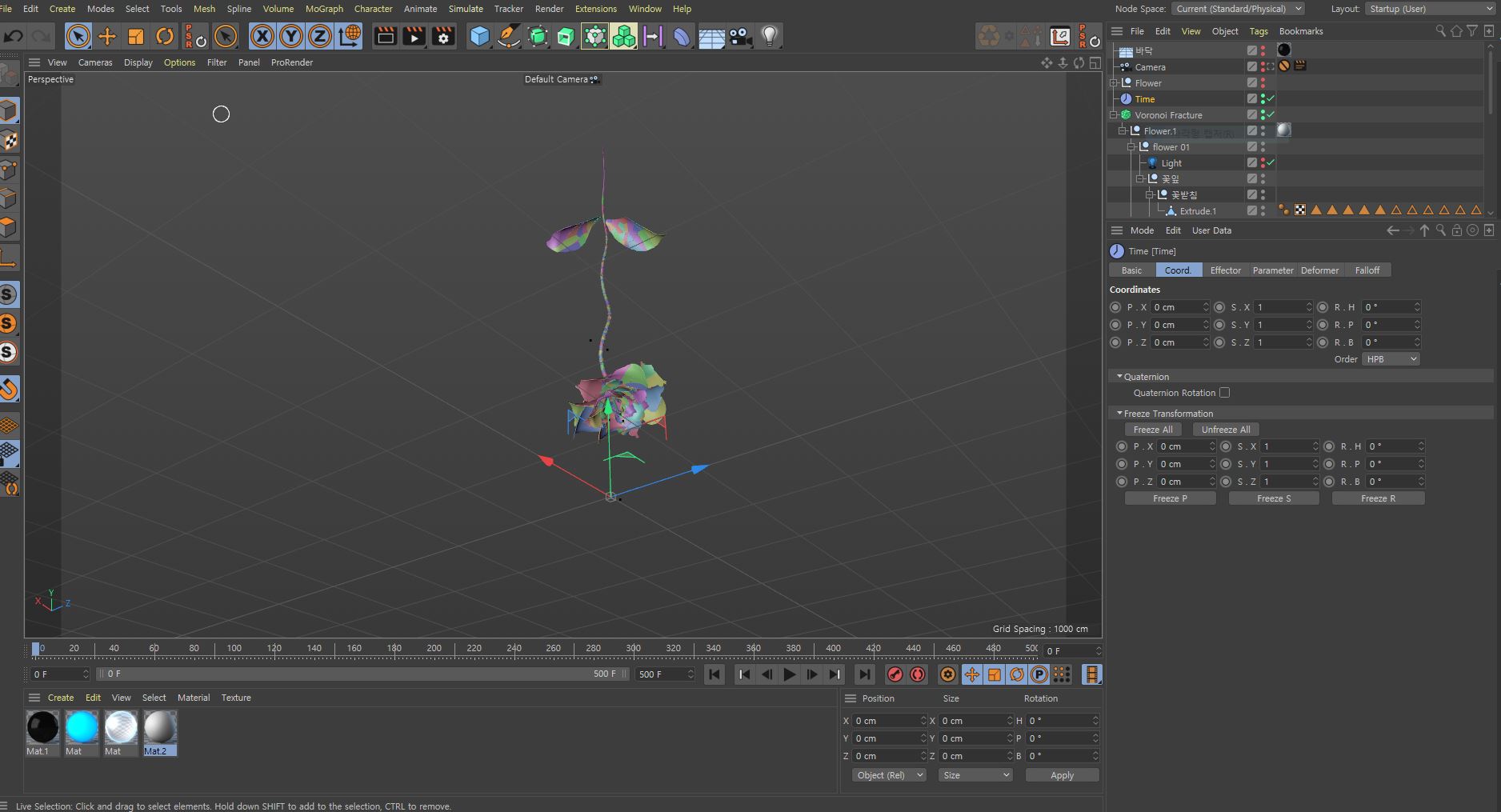
Task: Select the Live Selection tool
Action: [x=78, y=36]
